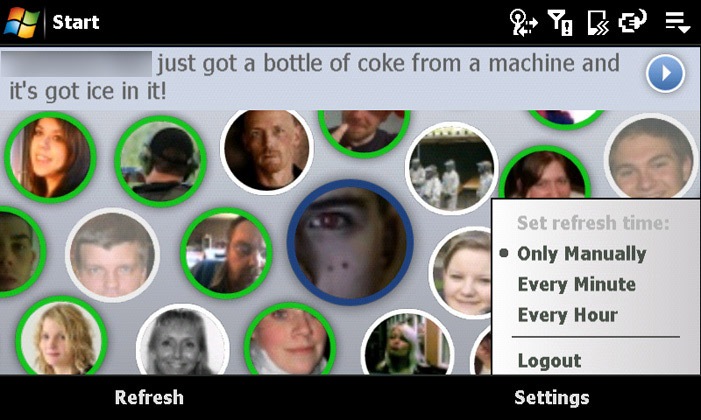Tap the black-and-white smiling woman avatar
The image size is (701, 420).
click(182, 341)
